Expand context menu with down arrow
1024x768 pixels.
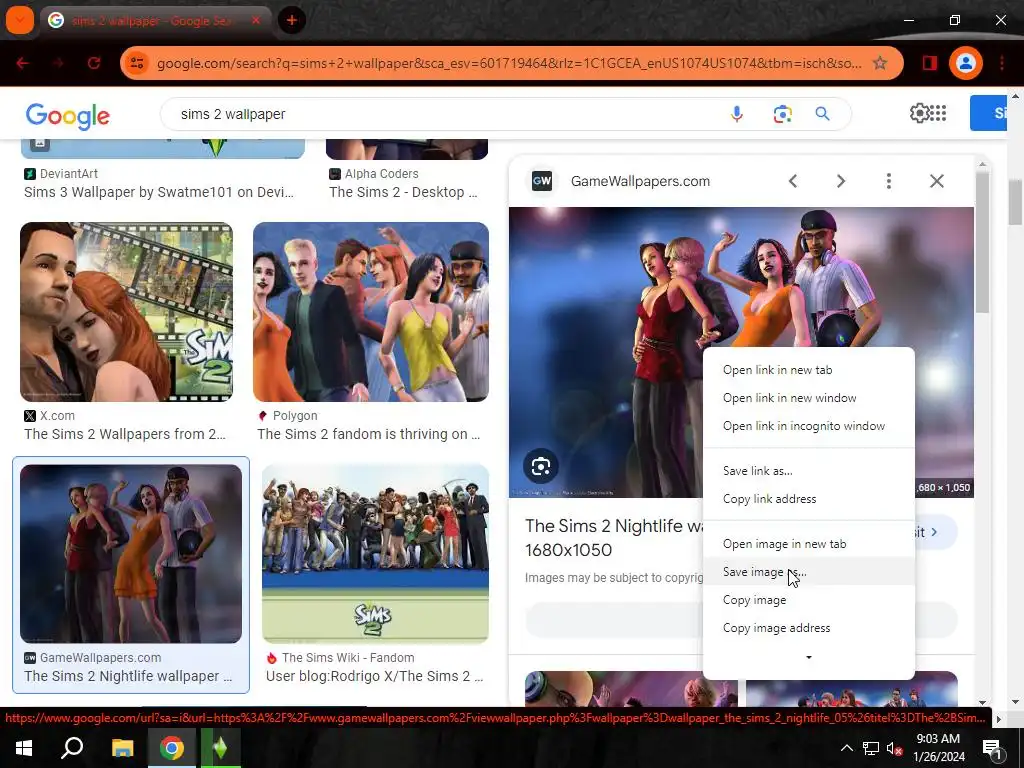(x=808, y=657)
